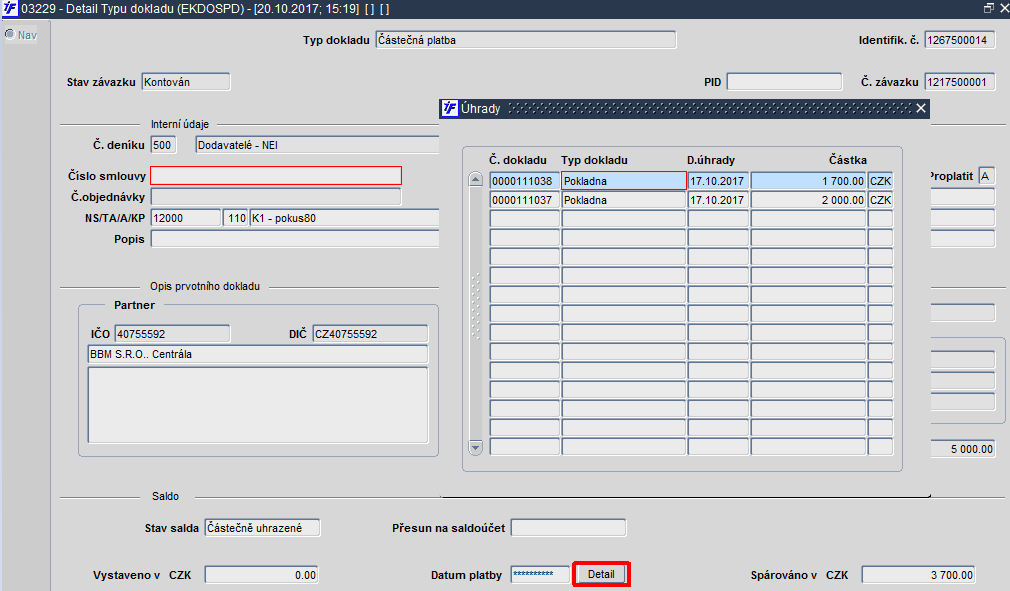Click the Stav závazku field Kontován
The height and width of the screenshot is (591, 1010).
(x=186, y=82)
